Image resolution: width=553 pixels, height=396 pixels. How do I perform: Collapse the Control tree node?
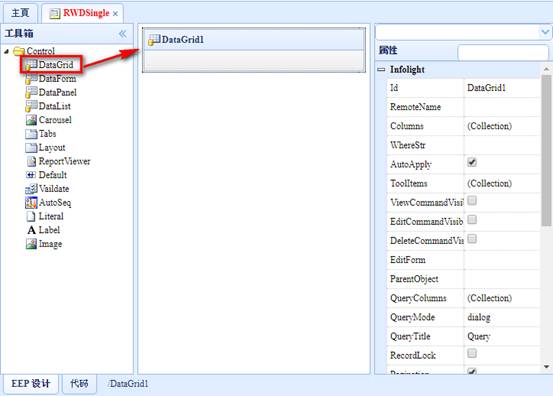(6, 51)
